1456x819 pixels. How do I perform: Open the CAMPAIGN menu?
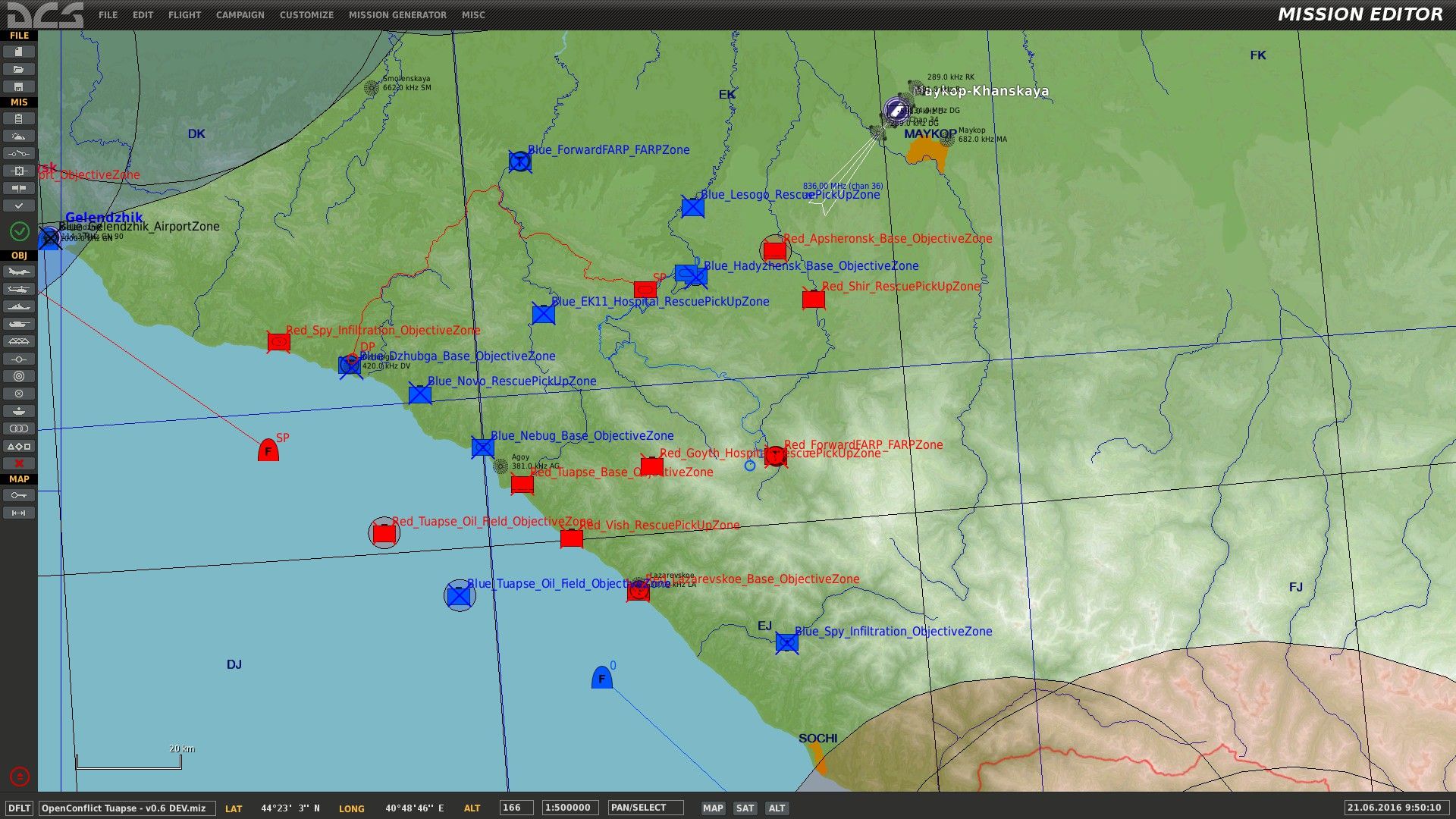240,15
